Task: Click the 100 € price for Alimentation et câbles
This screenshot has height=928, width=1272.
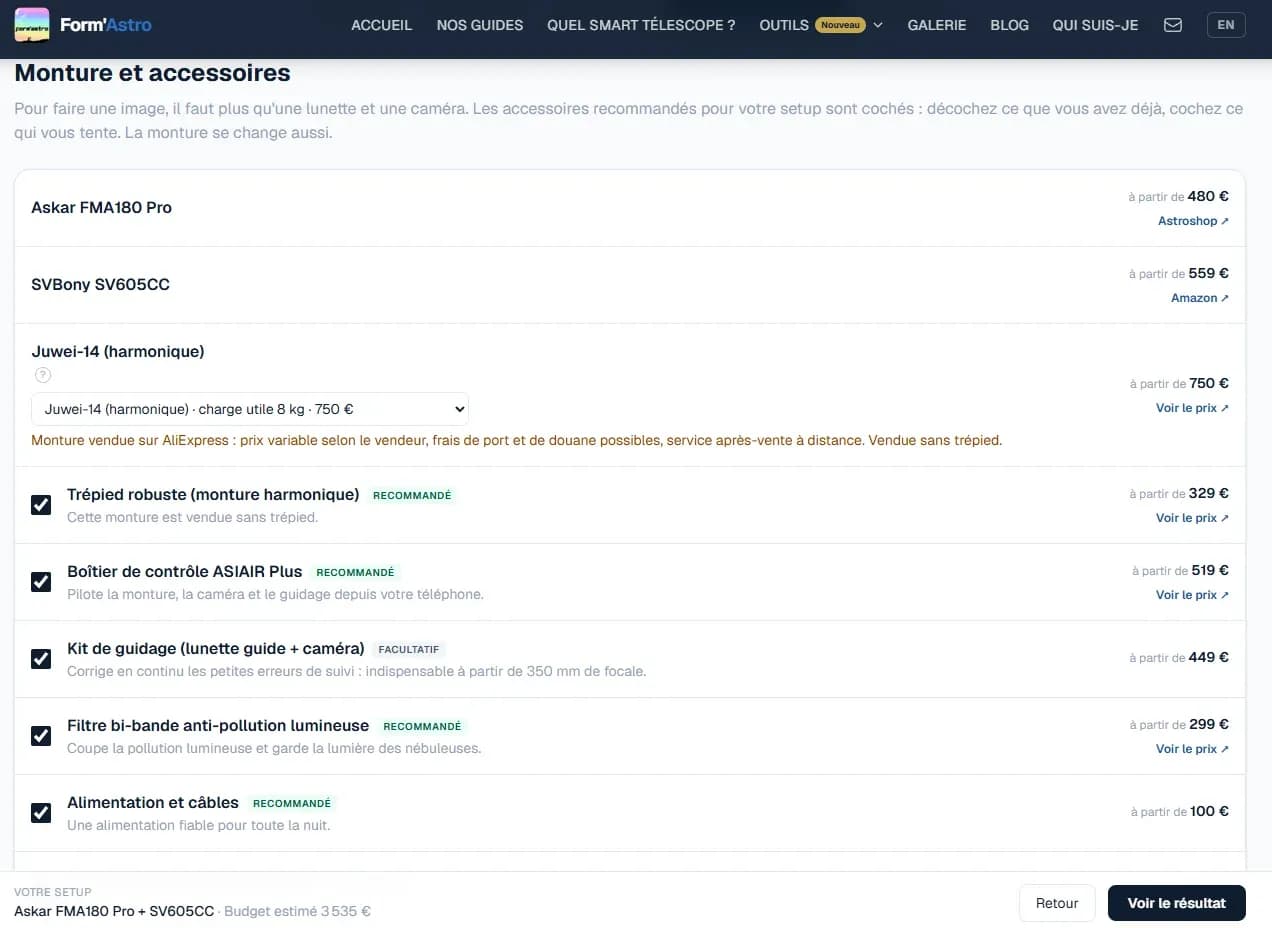Action: point(1209,811)
